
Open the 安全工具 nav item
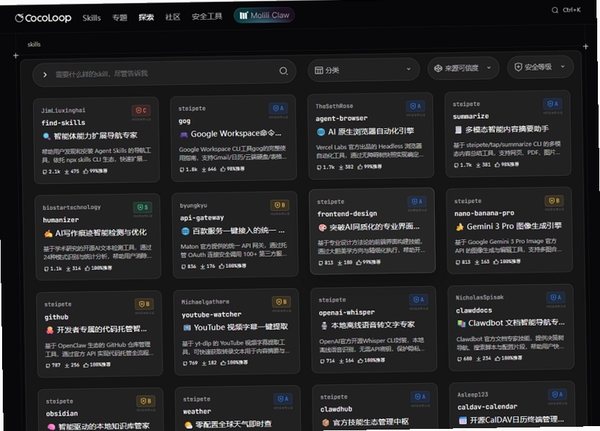[207, 16]
